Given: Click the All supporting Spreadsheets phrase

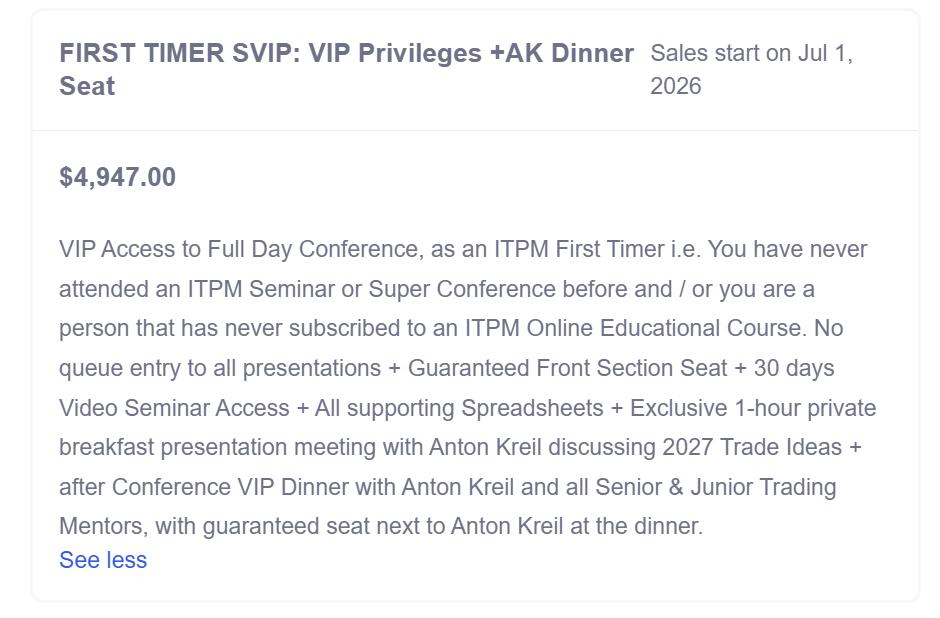Looking at the screenshot, I should point(459,408).
